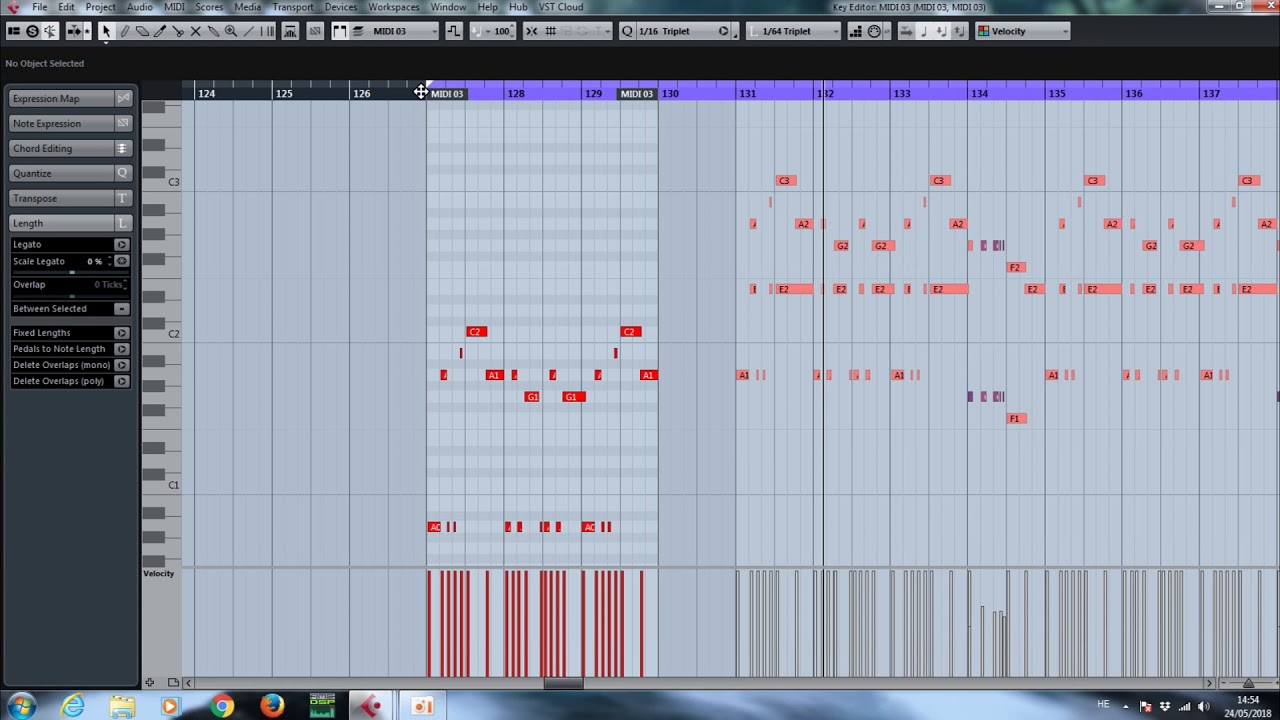1280x720 pixels.
Task: Click the Scale Legato target icon
Action: click(x=121, y=261)
